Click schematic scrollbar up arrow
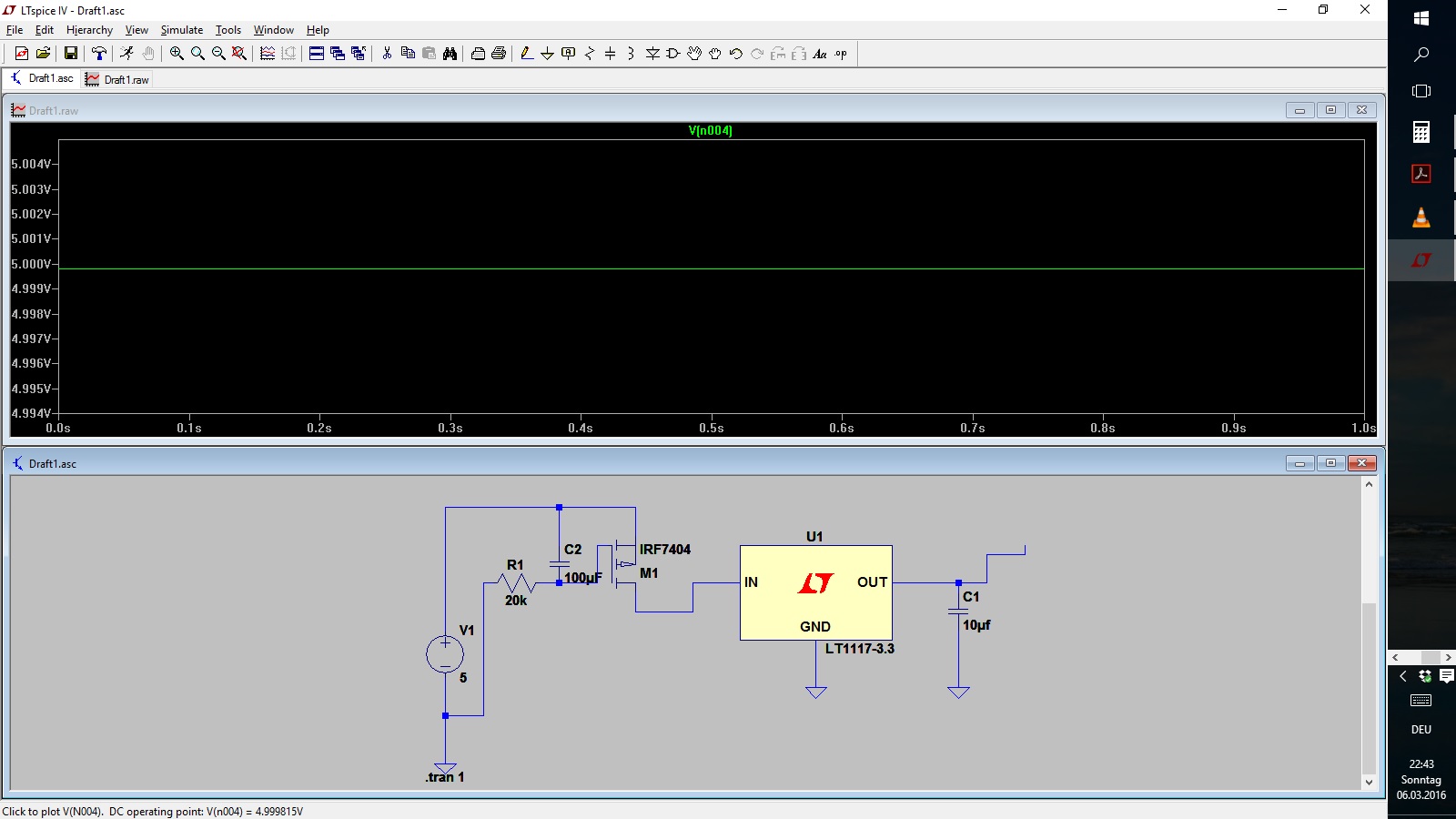1456x819 pixels. click(x=1369, y=484)
